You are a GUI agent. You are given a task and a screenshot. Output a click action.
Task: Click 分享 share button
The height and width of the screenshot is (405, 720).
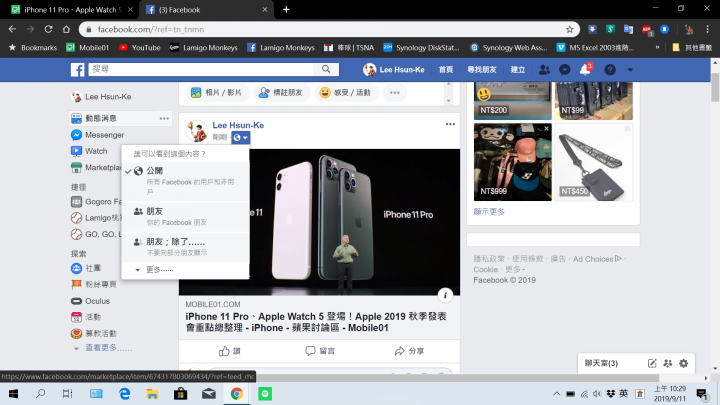click(409, 351)
